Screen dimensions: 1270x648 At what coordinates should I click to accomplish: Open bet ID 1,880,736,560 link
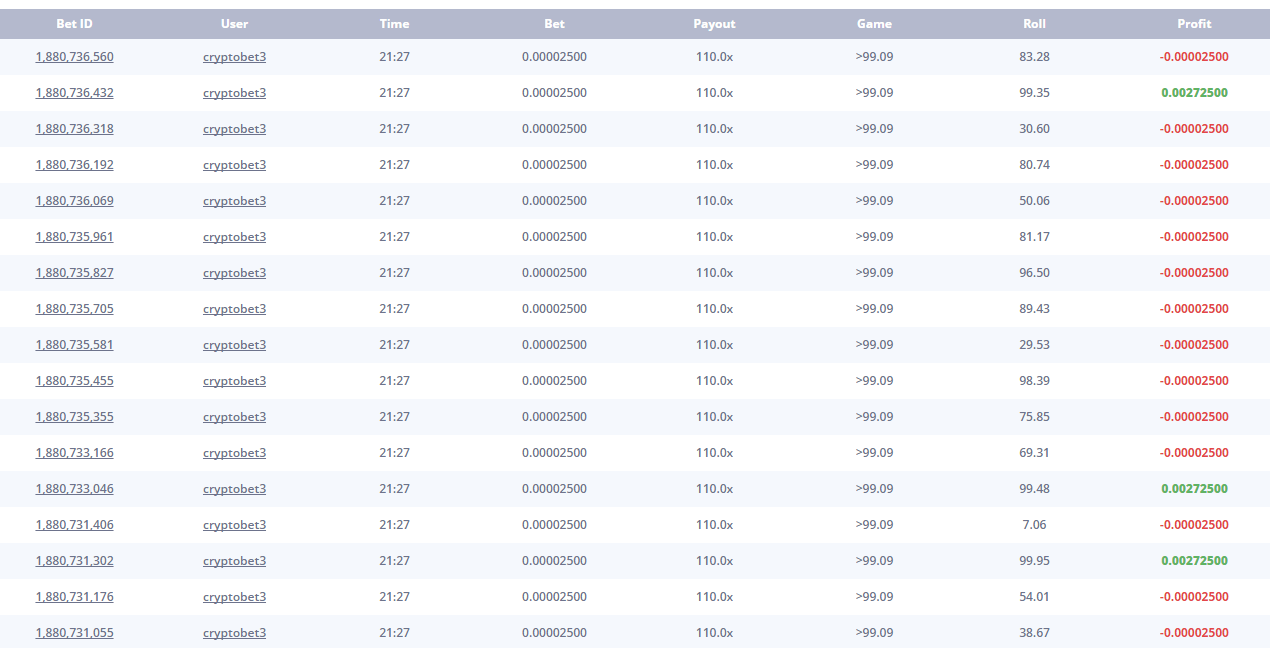(74, 57)
